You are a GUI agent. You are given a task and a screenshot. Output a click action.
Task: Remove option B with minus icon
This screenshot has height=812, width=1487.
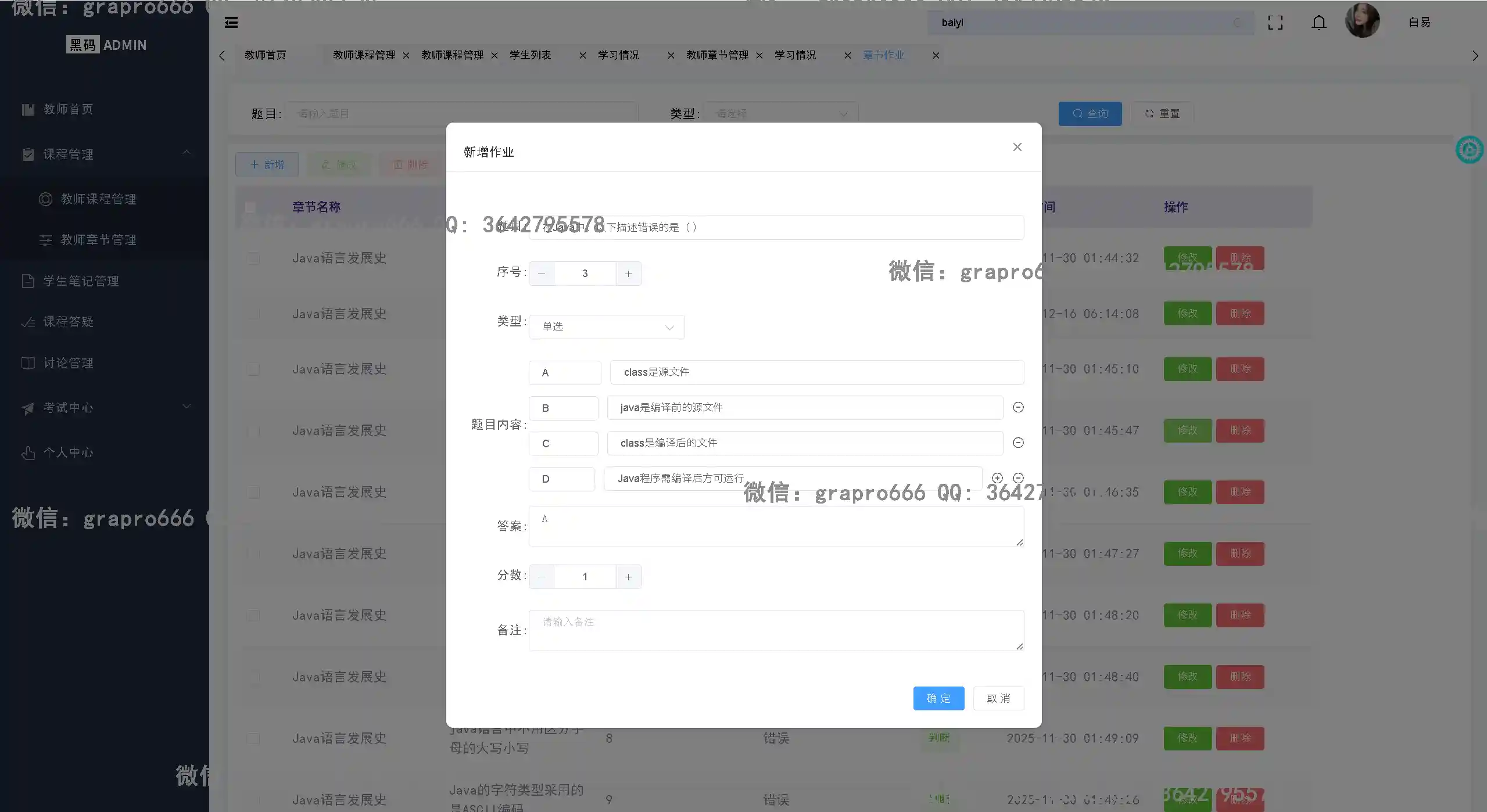tap(1018, 408)
